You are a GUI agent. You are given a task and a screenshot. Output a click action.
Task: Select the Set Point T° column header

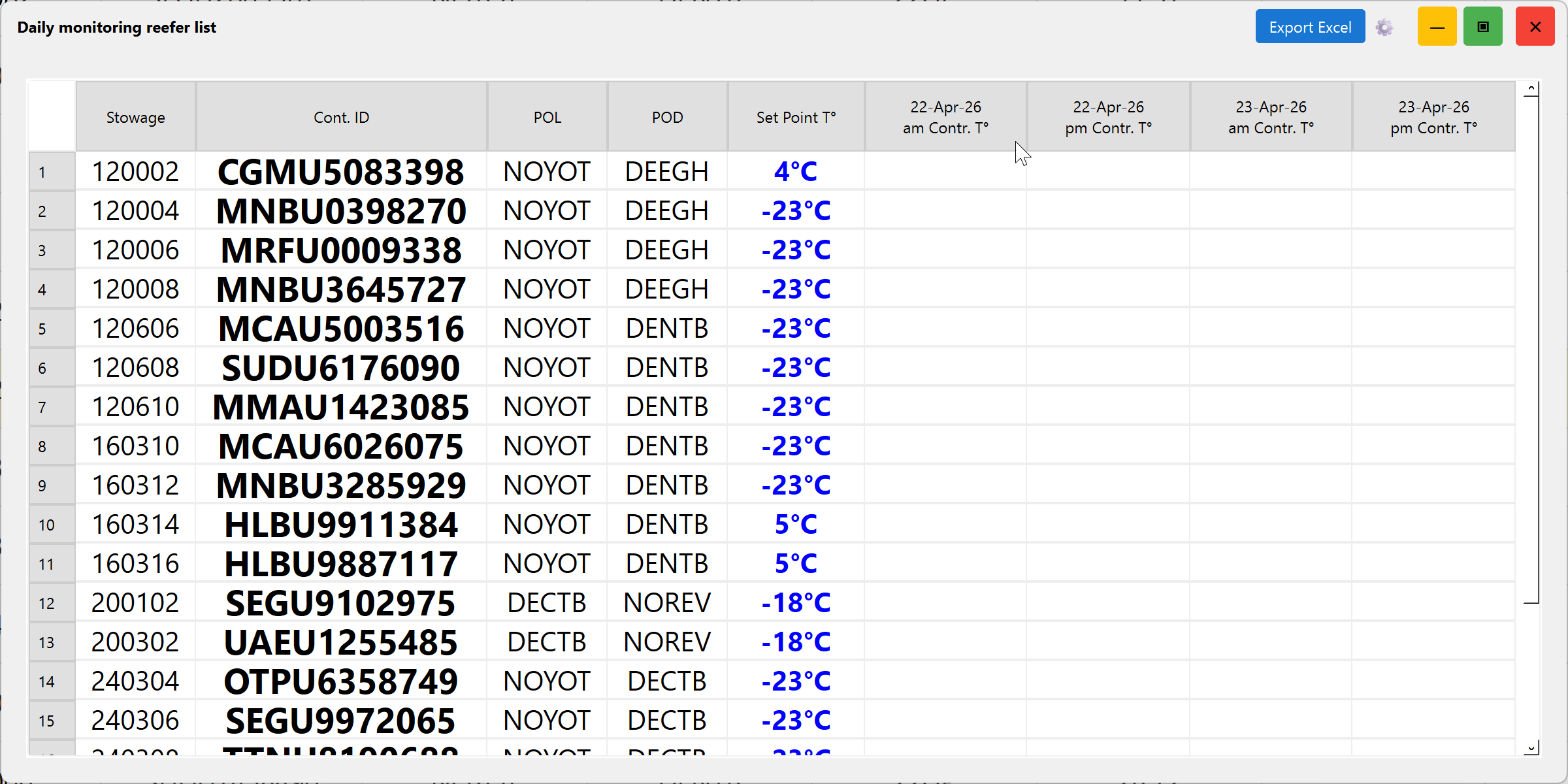click(796, 117)
